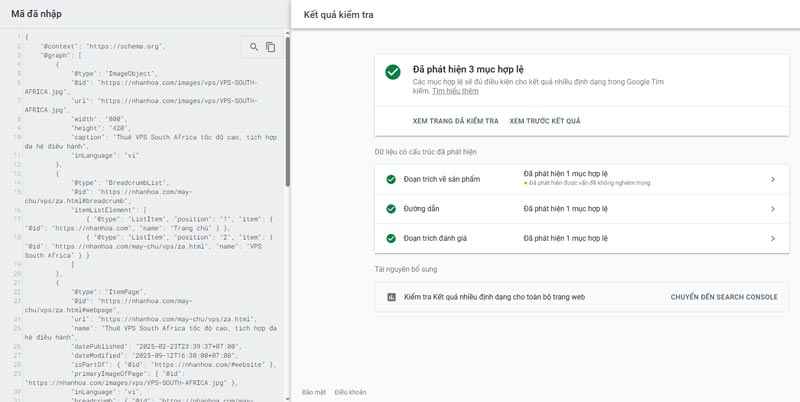Click the code panel vertical scrollbar
The width and height of the screenshot is (800, 402).
pos(288,110)
